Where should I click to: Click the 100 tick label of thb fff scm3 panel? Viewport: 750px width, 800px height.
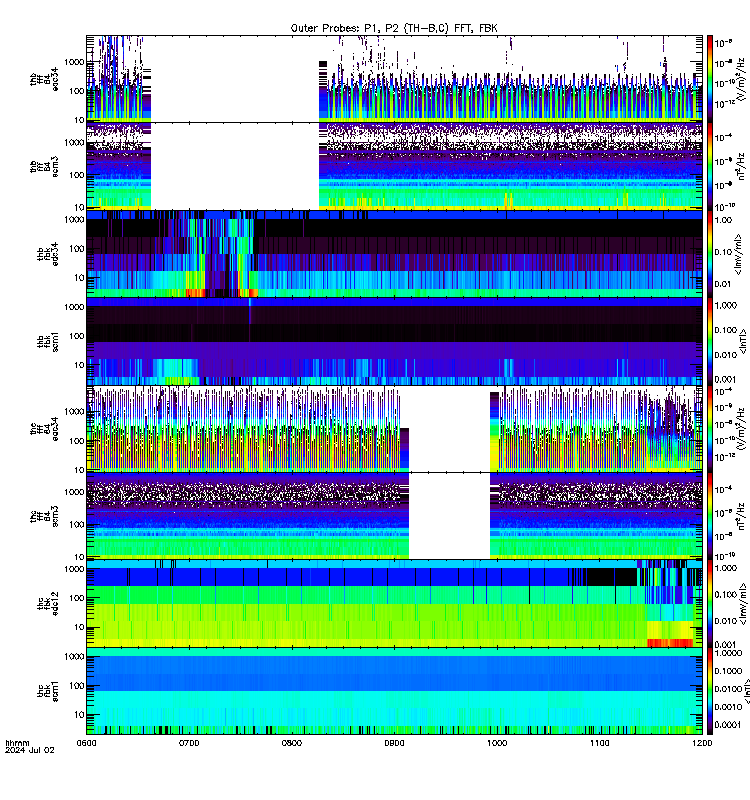tap(77, 175)
